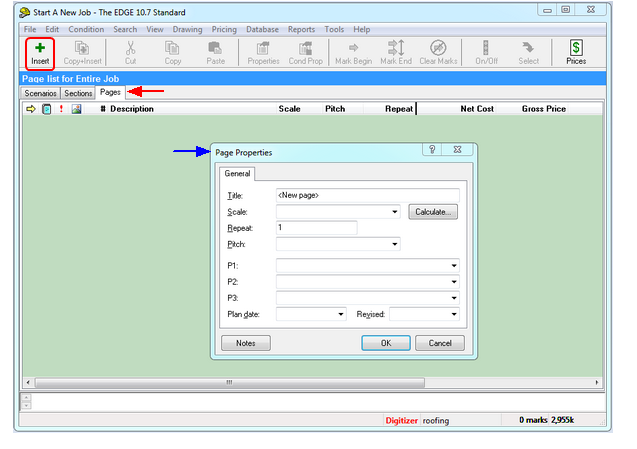
Task: Click the Prices dollar icon
Action: 576,48
